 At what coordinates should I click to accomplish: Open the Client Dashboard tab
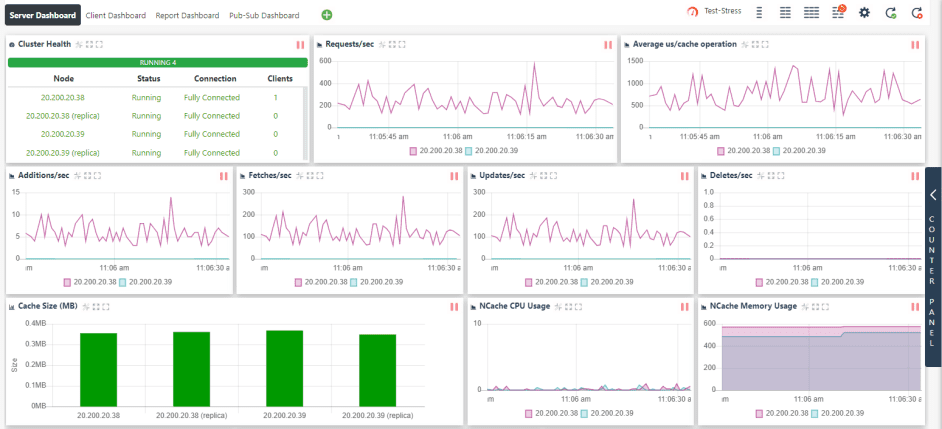coord(115,16)
